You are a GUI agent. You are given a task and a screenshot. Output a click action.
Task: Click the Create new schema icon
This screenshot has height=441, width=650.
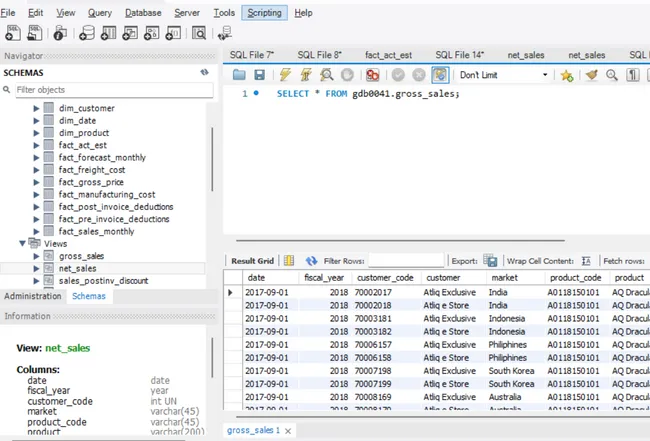pos(88,34)
